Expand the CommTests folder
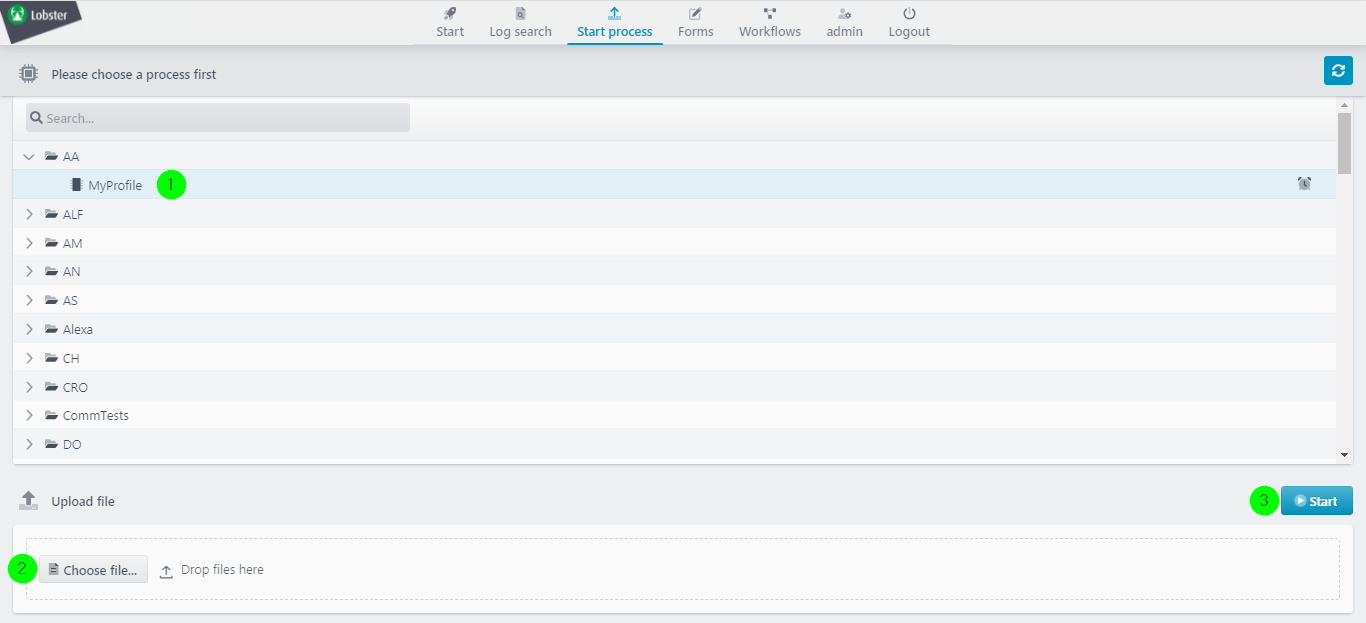The height and width of the screenshot is (623, 1366). pos(29,415)
